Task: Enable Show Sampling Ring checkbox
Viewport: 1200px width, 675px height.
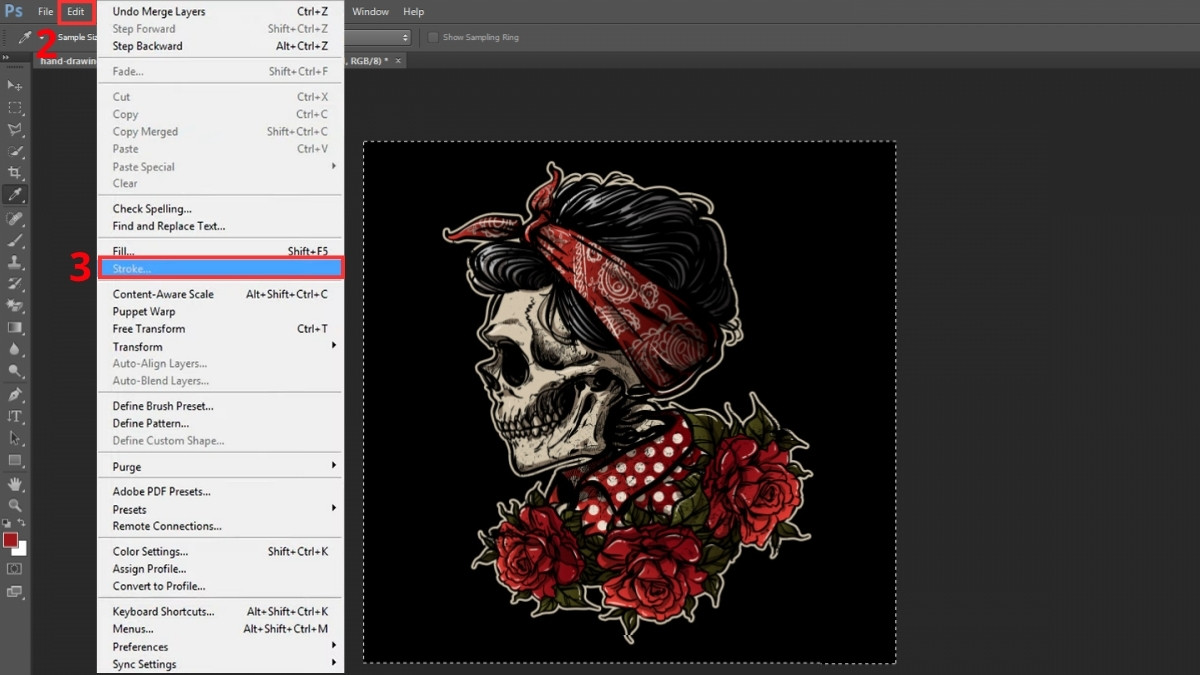Action: [433, 37]
